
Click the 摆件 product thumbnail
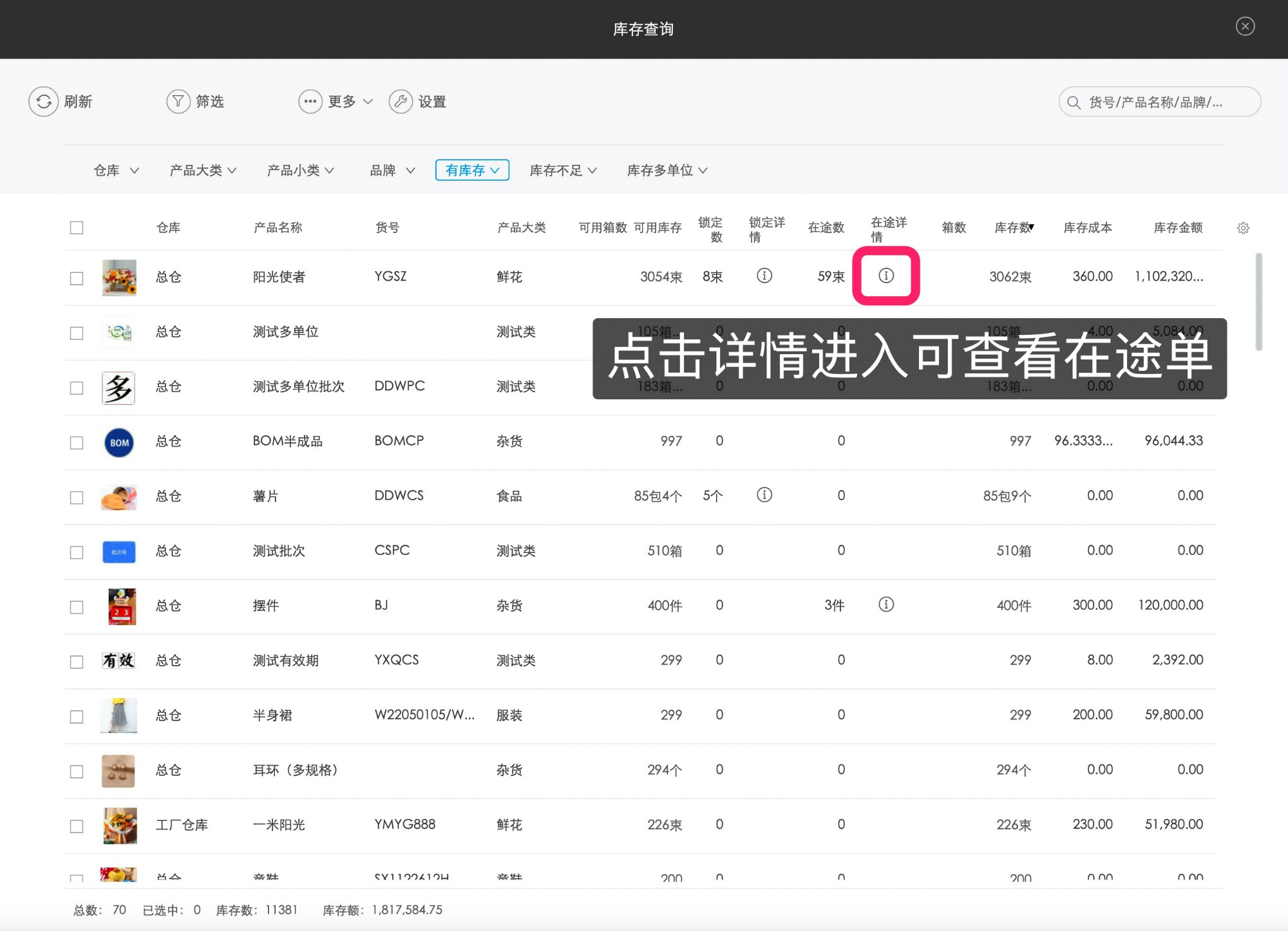tap(122, 607)
